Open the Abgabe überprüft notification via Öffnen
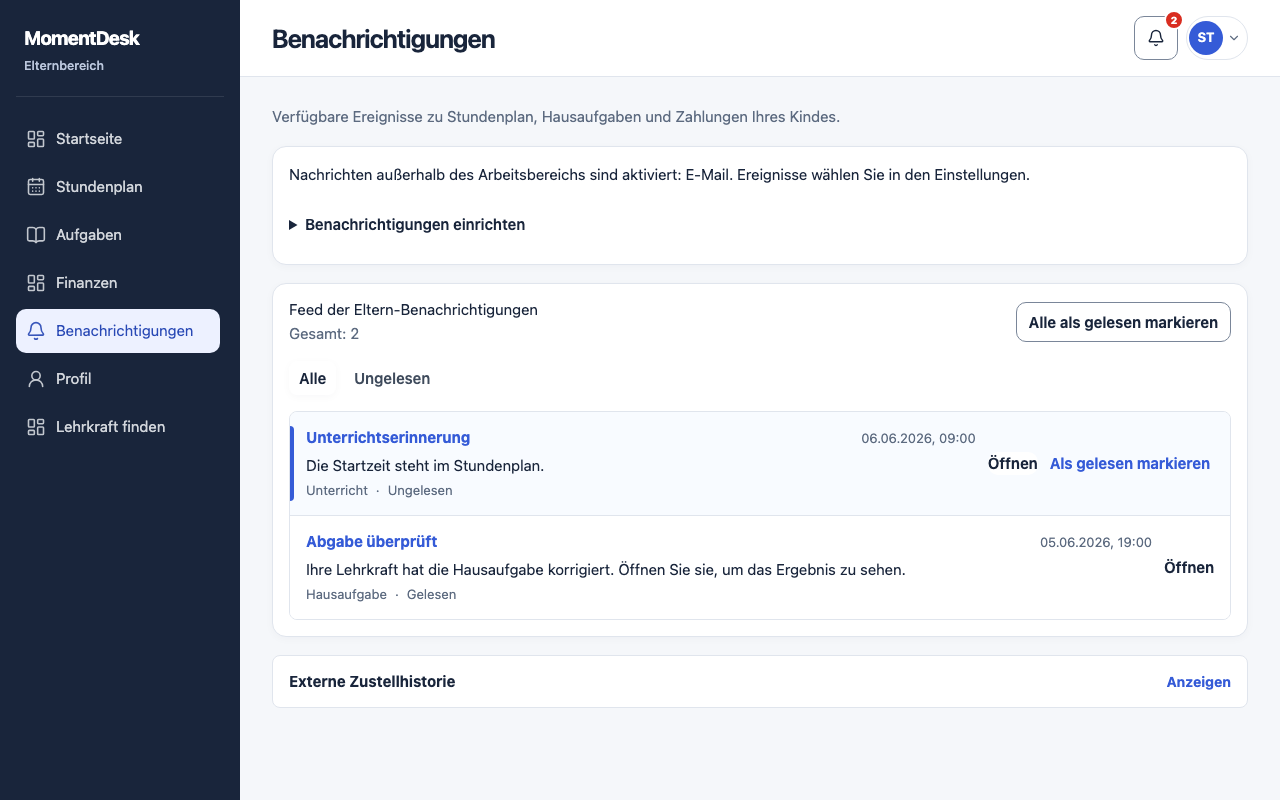Viewport: 1280px width, 800px height. click(x=1189, y=568)
